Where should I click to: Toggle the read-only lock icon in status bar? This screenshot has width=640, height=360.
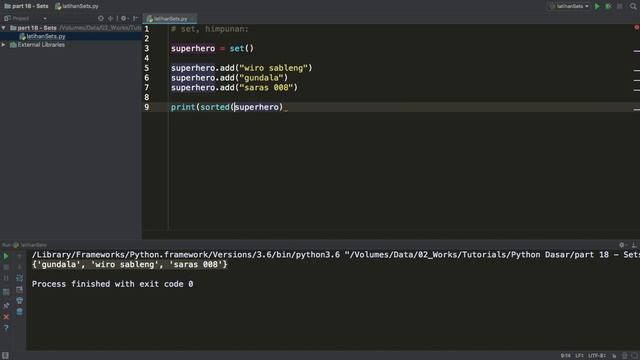pyautogui.click(x=614, y=356)
